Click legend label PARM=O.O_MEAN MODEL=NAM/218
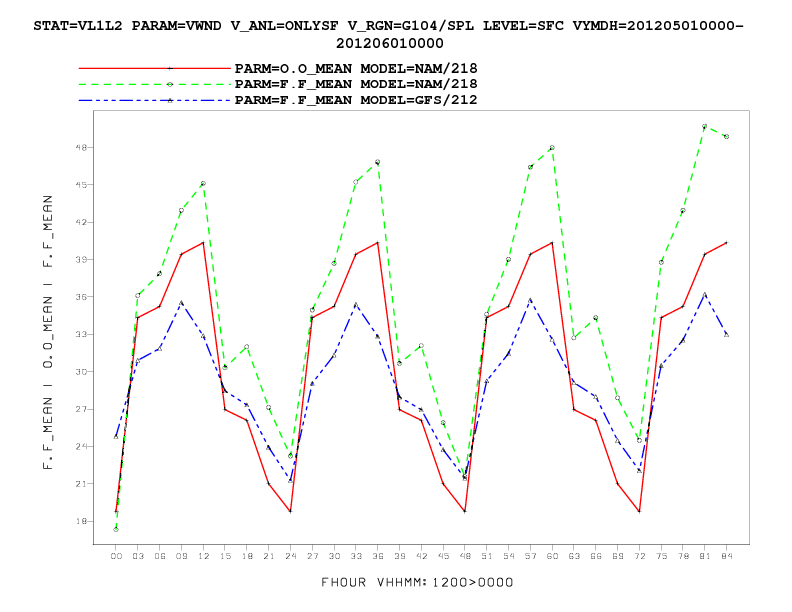This screenshot has height=612, width=792. [x=356, y=68]
